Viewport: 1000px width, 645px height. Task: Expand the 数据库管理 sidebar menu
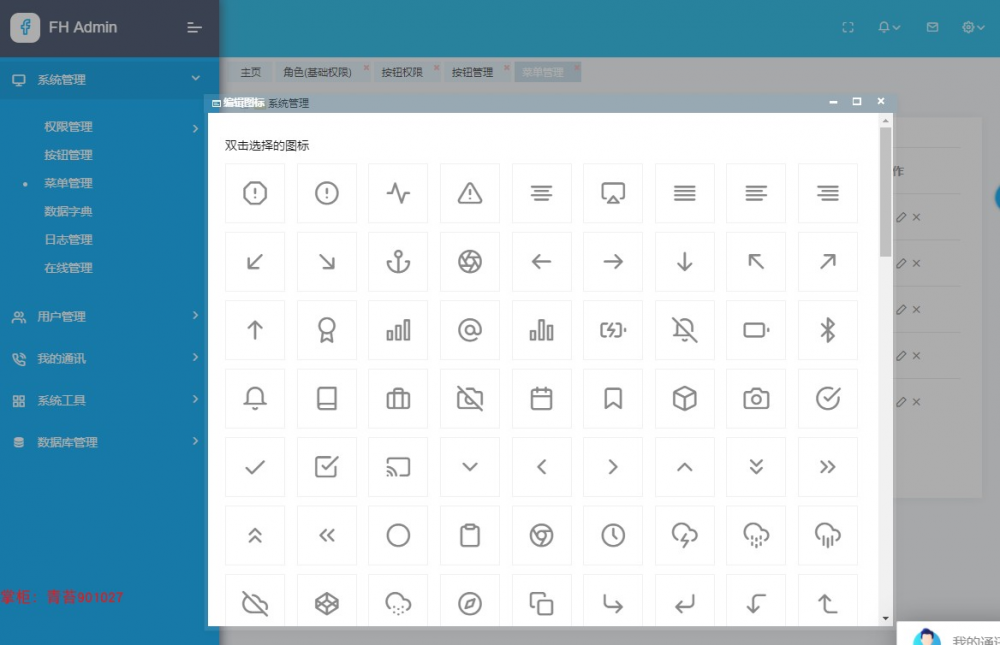tap(70, 441)
